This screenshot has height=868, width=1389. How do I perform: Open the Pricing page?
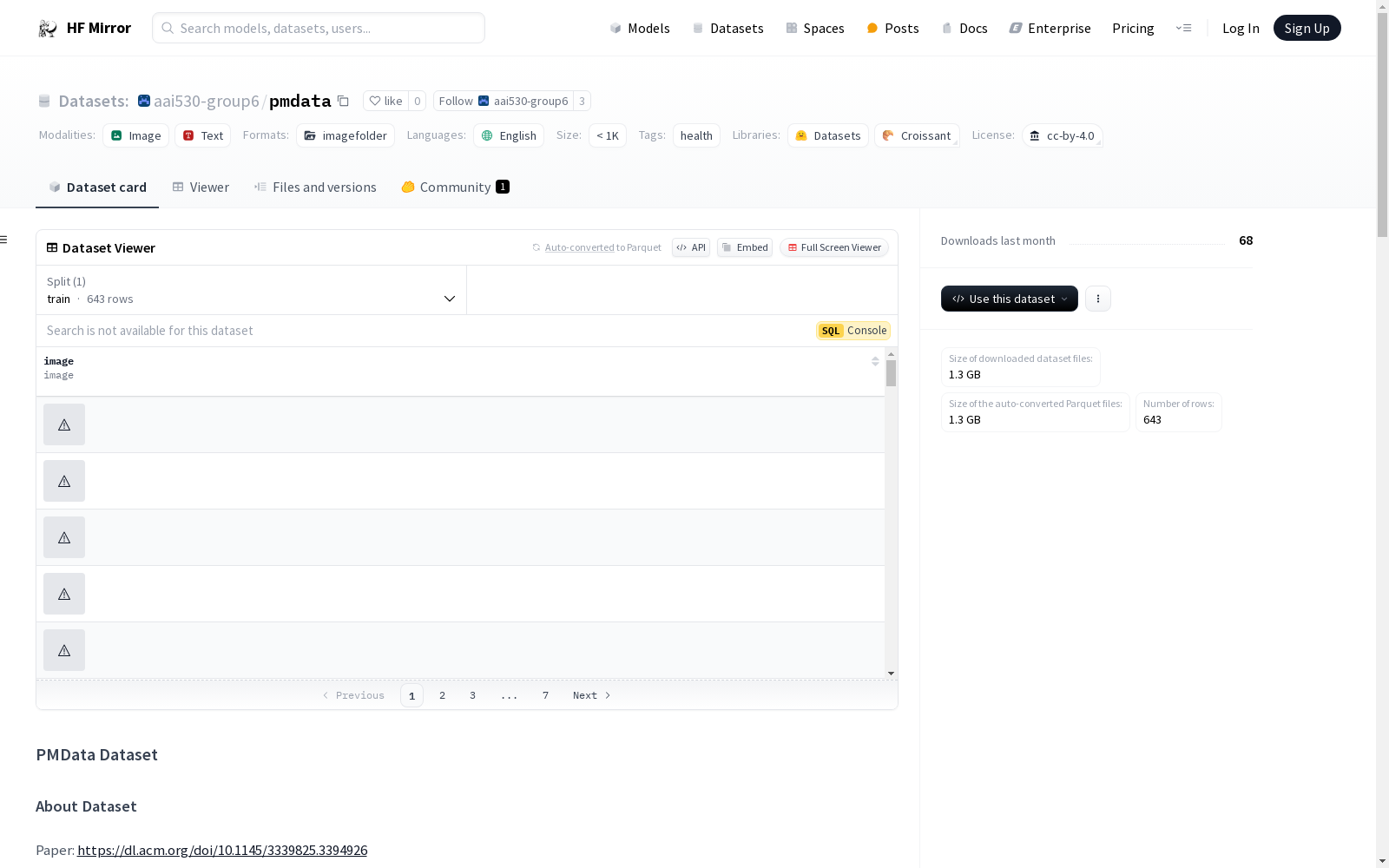[1133, 29]
